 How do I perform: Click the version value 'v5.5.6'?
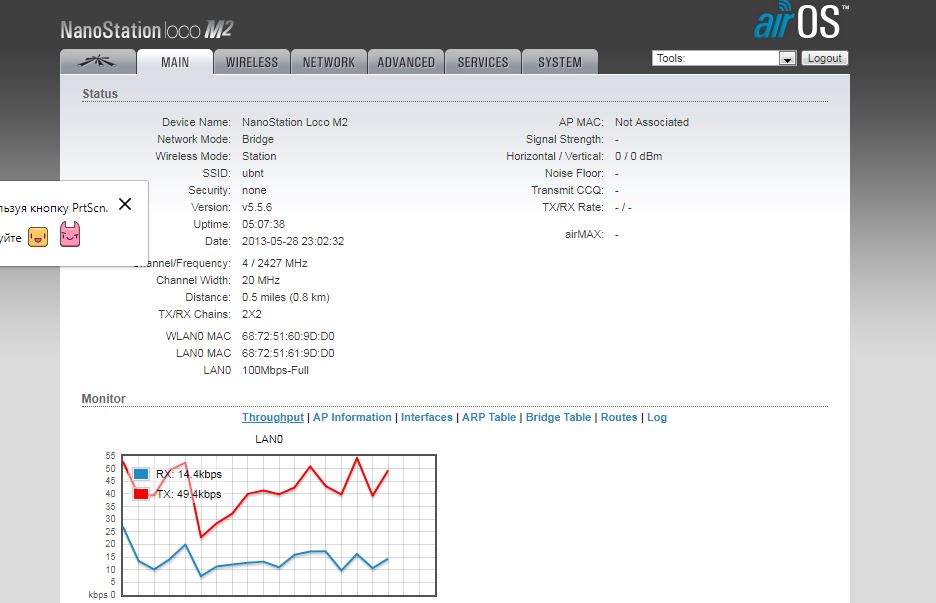tap(257, 207)
